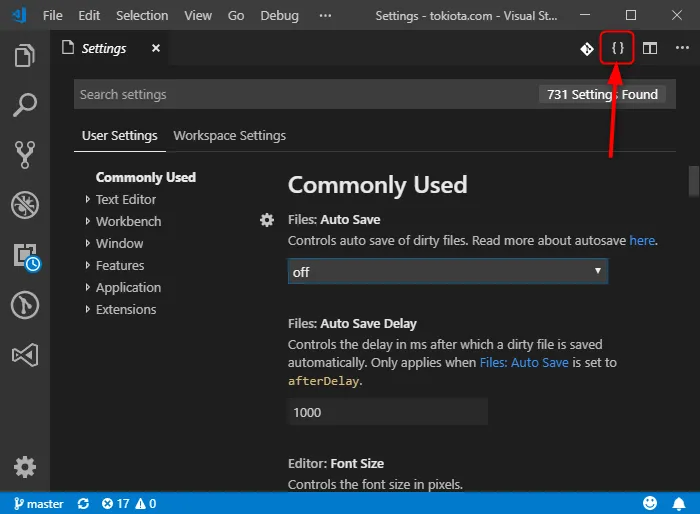
Task: Open Source Control view in activity bar
Action: [x=25, y=155]
